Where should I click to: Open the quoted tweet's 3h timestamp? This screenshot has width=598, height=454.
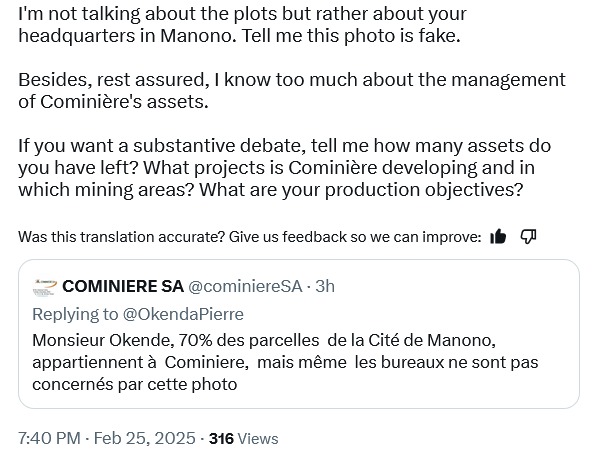(x=325, y=286)
